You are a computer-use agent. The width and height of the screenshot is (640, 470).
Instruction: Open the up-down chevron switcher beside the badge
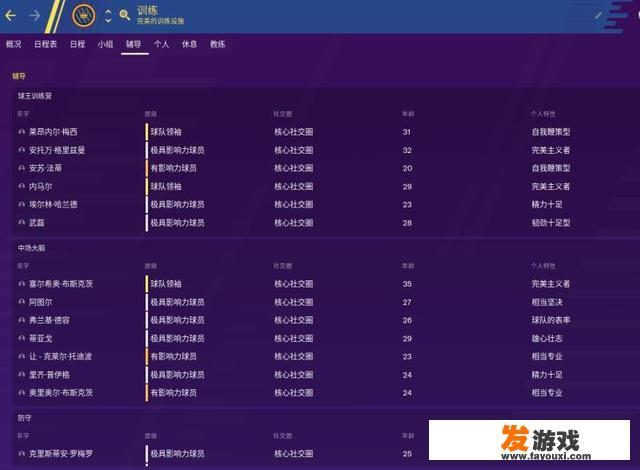[108, 16]
